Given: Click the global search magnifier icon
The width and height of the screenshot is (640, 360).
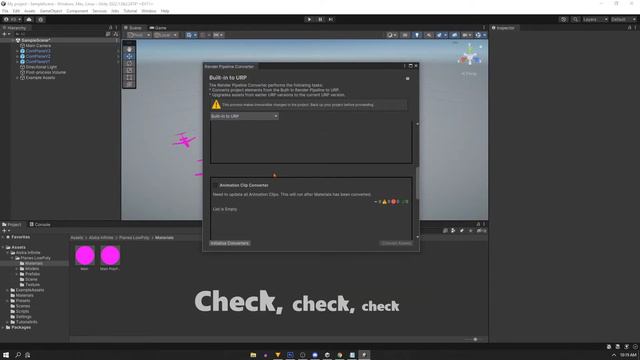Looking at the screenshot, I should click(575, 19).
